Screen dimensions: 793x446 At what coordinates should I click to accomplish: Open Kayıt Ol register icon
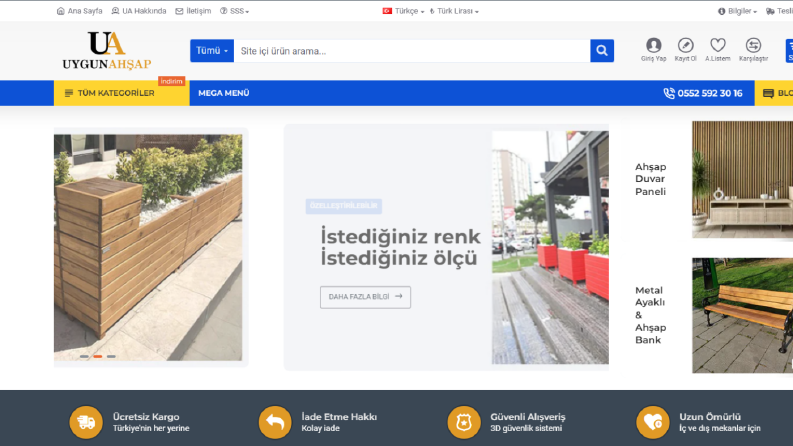pyautogui.click(x=685, y=50)
